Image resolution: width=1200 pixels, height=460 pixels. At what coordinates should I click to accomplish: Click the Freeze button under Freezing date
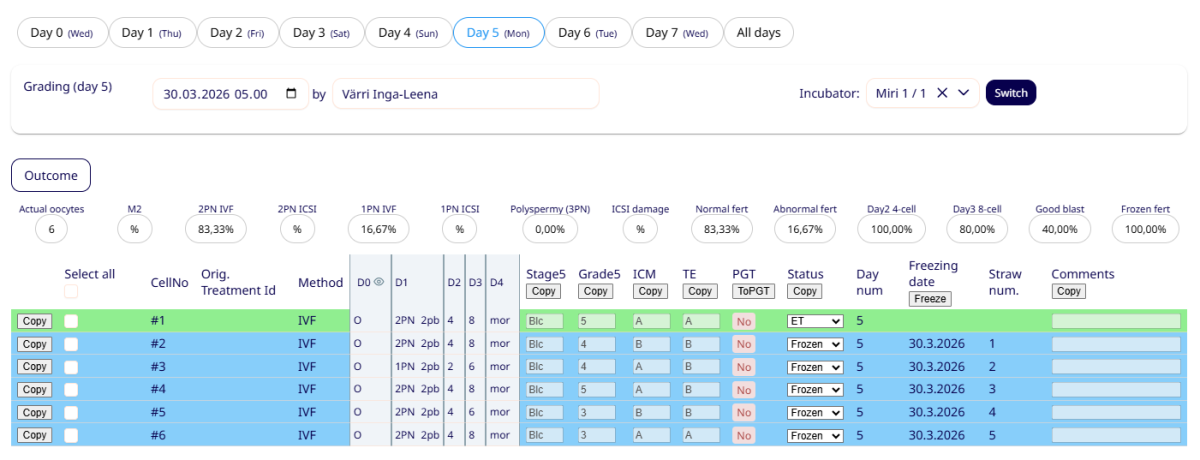(929, 298)
